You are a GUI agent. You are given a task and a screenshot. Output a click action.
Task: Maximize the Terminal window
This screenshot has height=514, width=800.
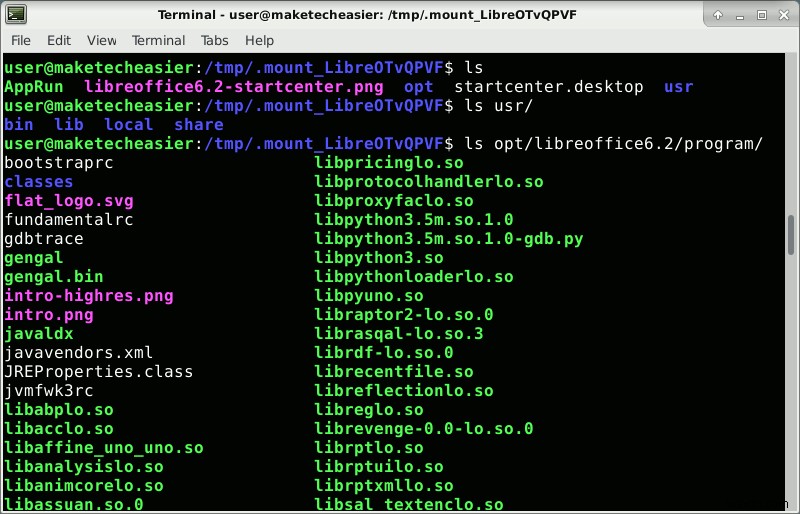tap(762, 15)
